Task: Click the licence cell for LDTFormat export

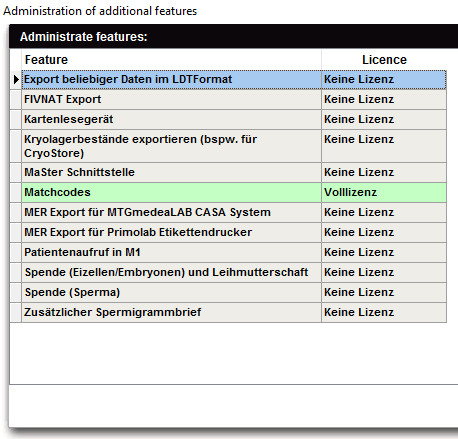Action: tap(384, 80)
